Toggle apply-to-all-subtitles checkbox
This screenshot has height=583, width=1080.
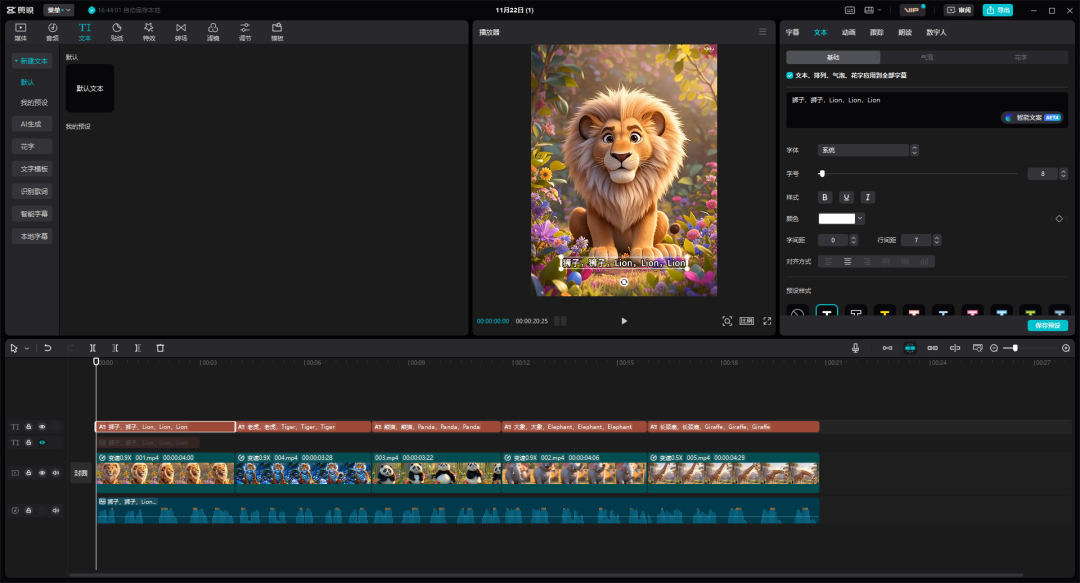coord(790,75)
